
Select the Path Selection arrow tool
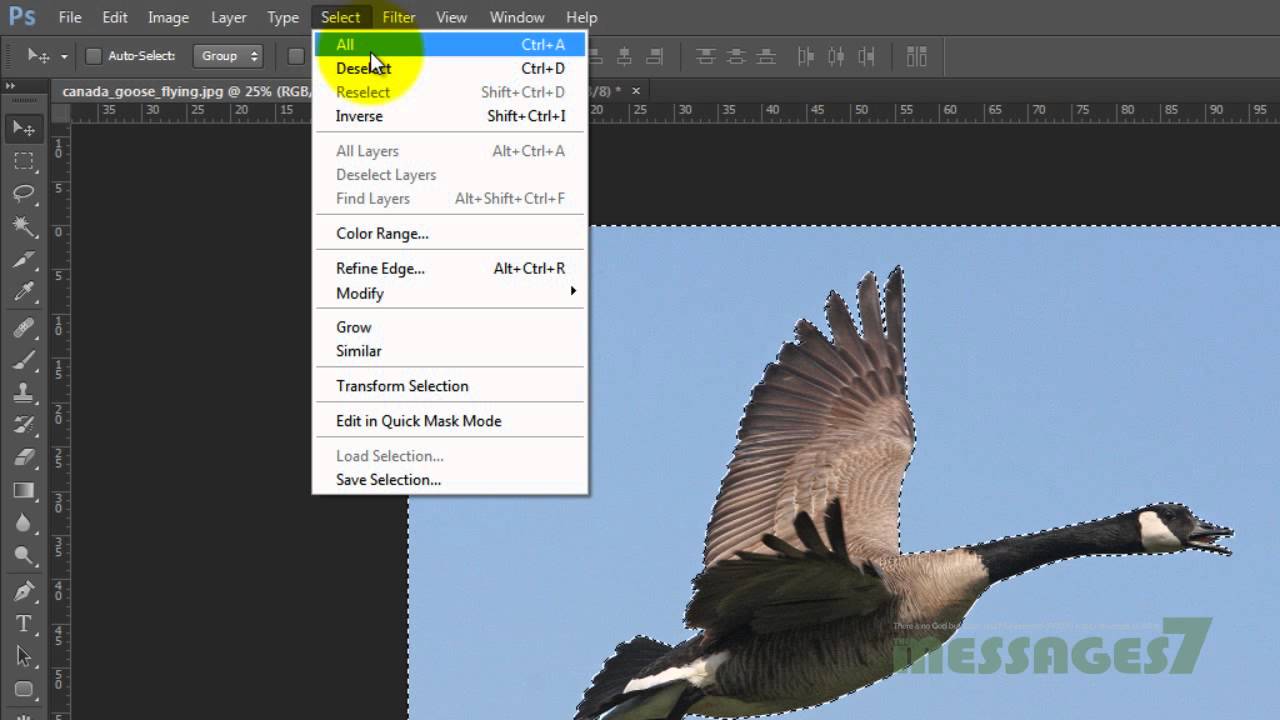pos(23,657)
